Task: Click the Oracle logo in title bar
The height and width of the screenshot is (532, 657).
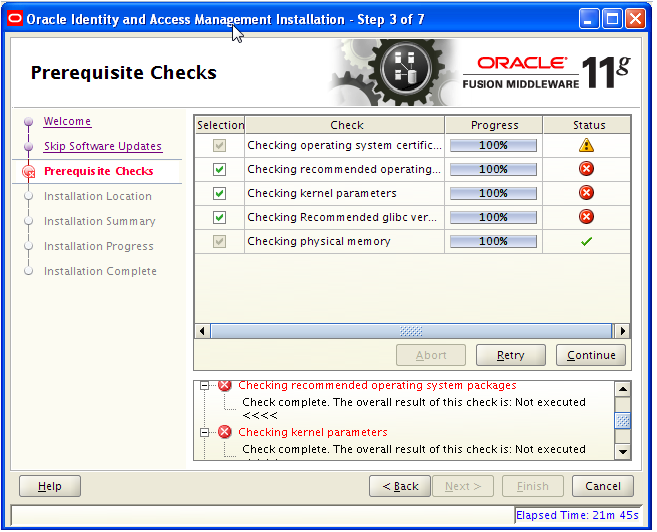Action: point(15,19)
